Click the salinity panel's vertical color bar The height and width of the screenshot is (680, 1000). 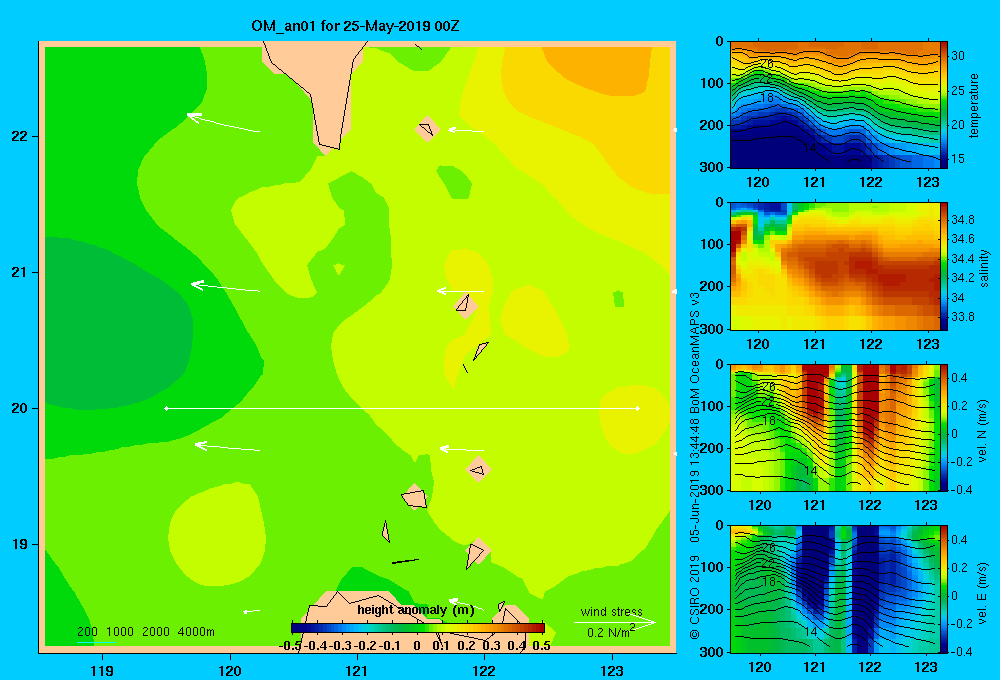pos(944,266)
